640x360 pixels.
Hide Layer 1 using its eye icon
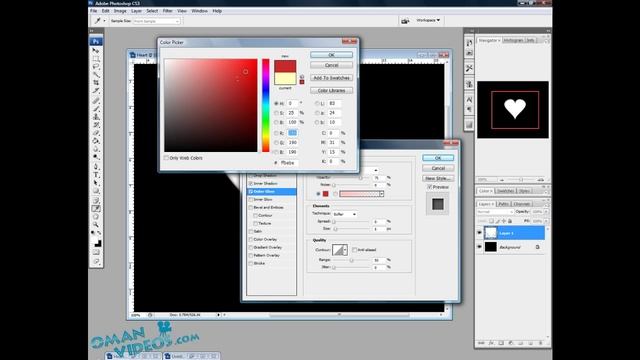click(x=480, y=233)
